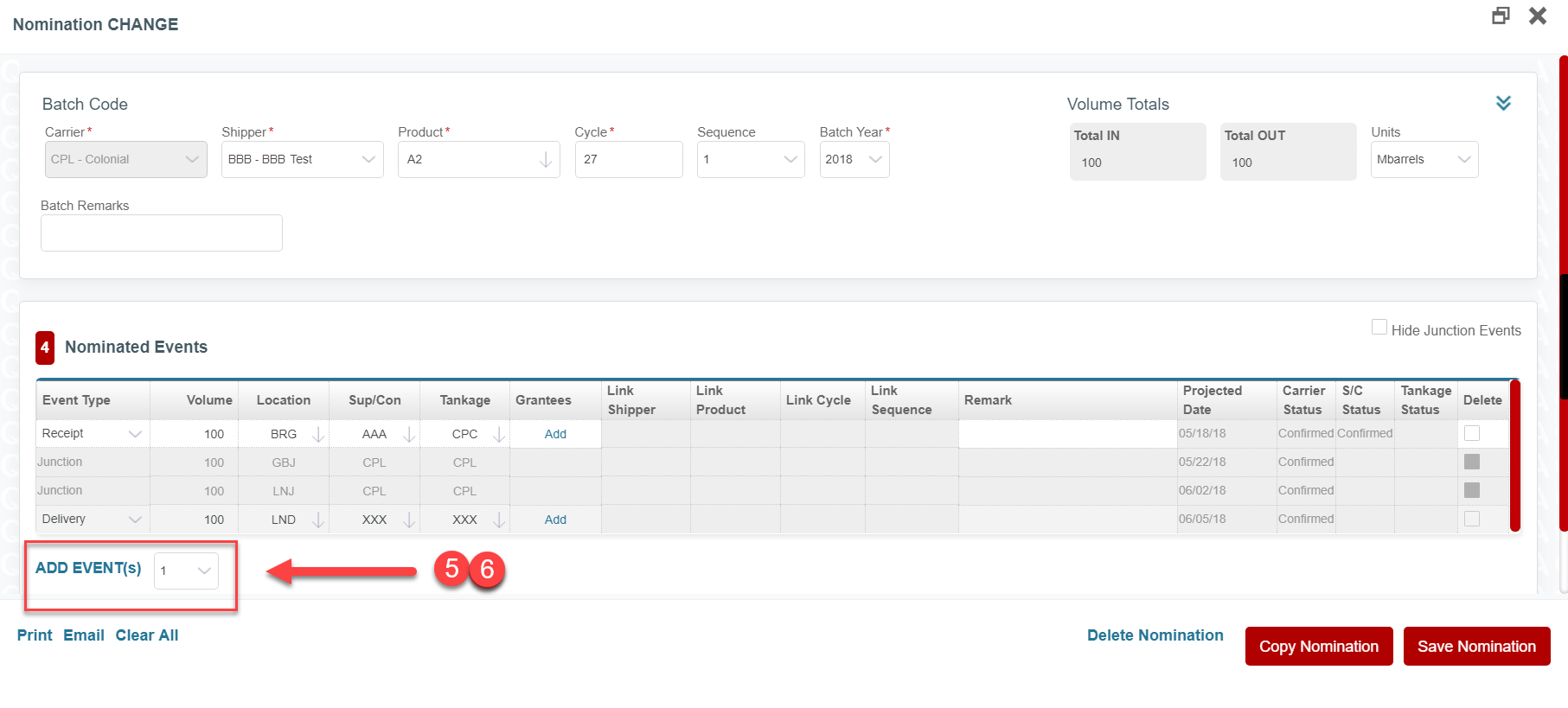Click the AAA Sup/Con arrow icon

click(409, 434)
